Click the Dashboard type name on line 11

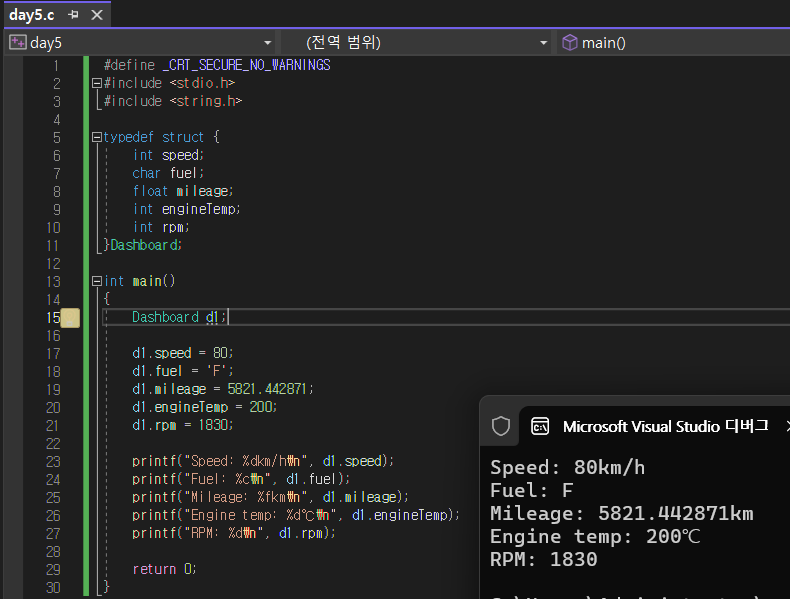tap(145, 245)
